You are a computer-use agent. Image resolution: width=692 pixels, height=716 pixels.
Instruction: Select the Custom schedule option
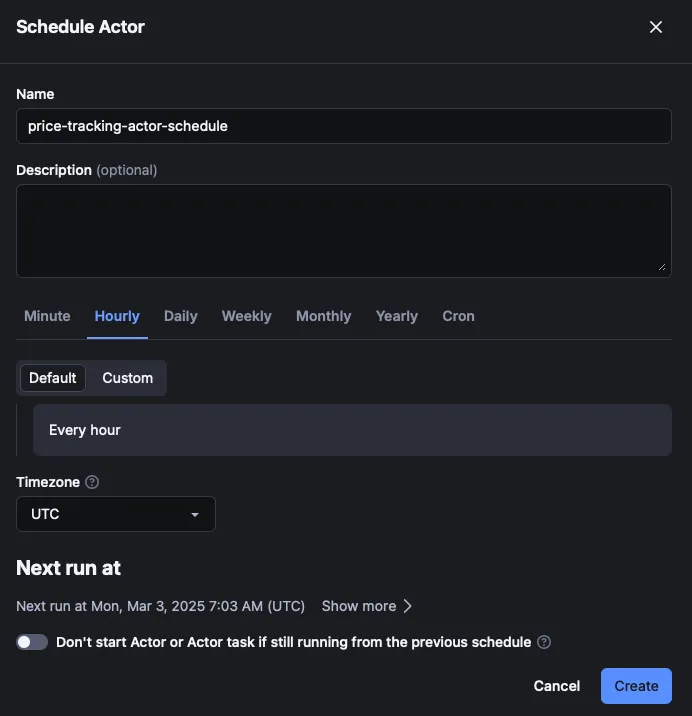click(x=127, y=378)
